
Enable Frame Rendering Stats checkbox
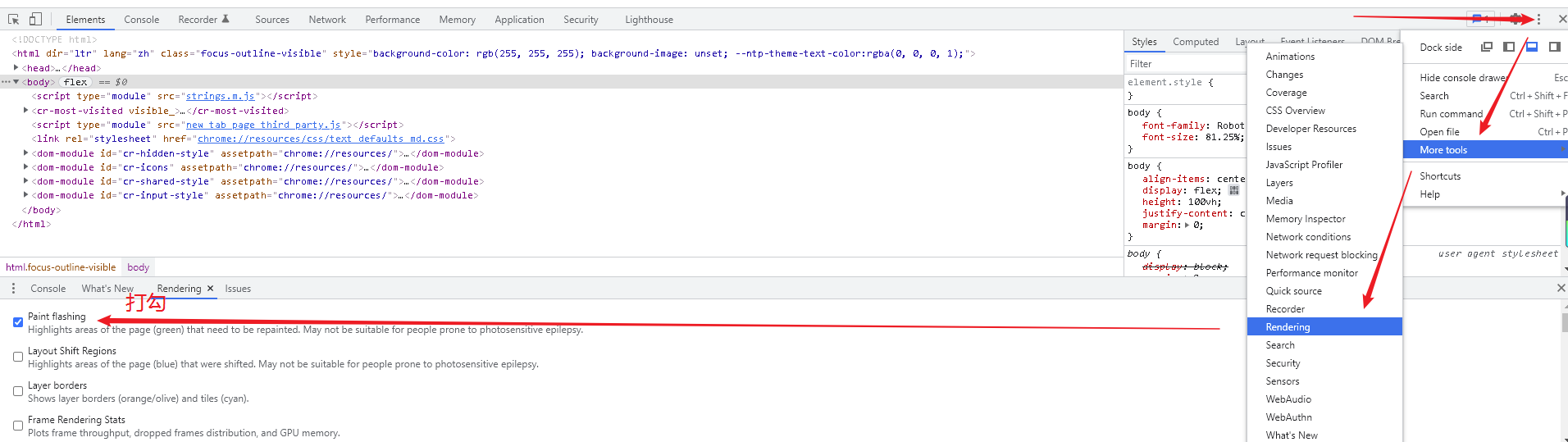pyautogui.click(x=18, y=426)
